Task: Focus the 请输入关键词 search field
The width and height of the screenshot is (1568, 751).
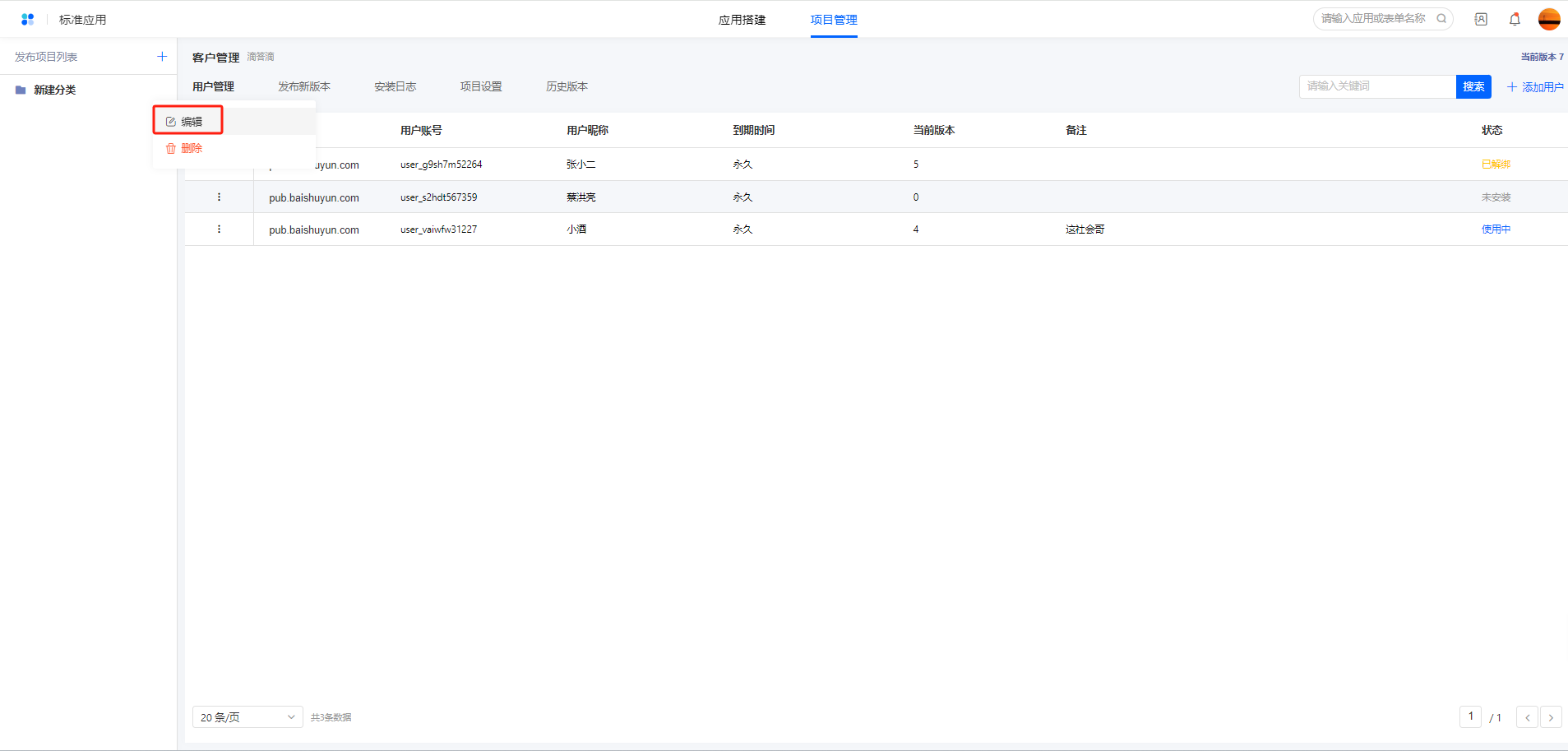Action: (x=1376, y=86)
